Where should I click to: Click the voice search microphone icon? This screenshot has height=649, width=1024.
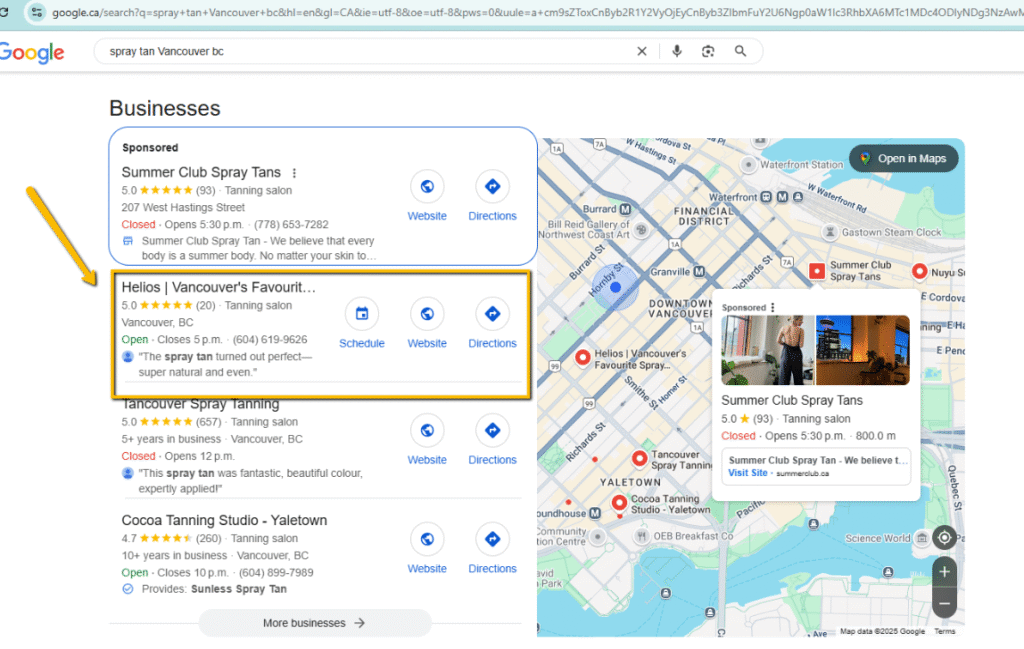(x=677, y=51)
